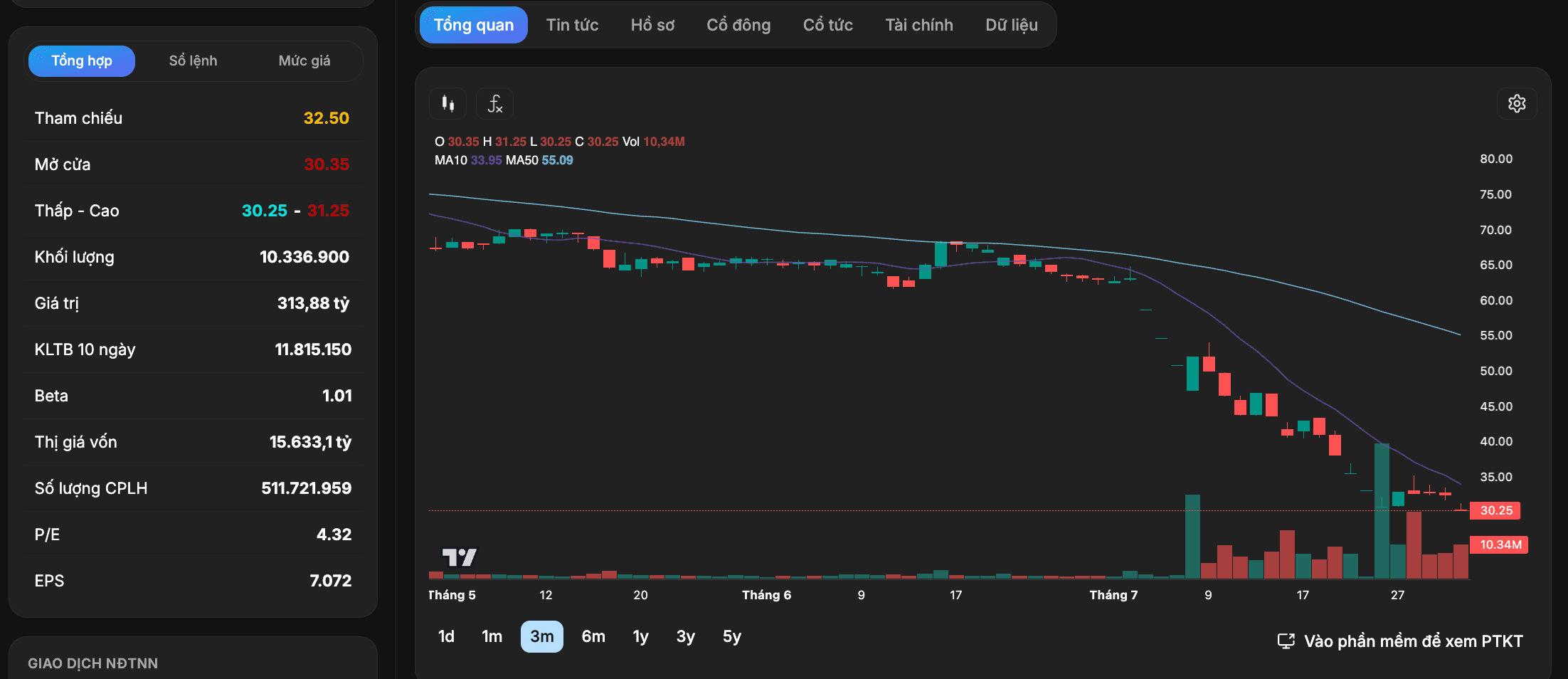The image size is (1568, 679).
Task: Click the red 30.25 price label
Action: pyautogui.click(x=1495, y=510)
